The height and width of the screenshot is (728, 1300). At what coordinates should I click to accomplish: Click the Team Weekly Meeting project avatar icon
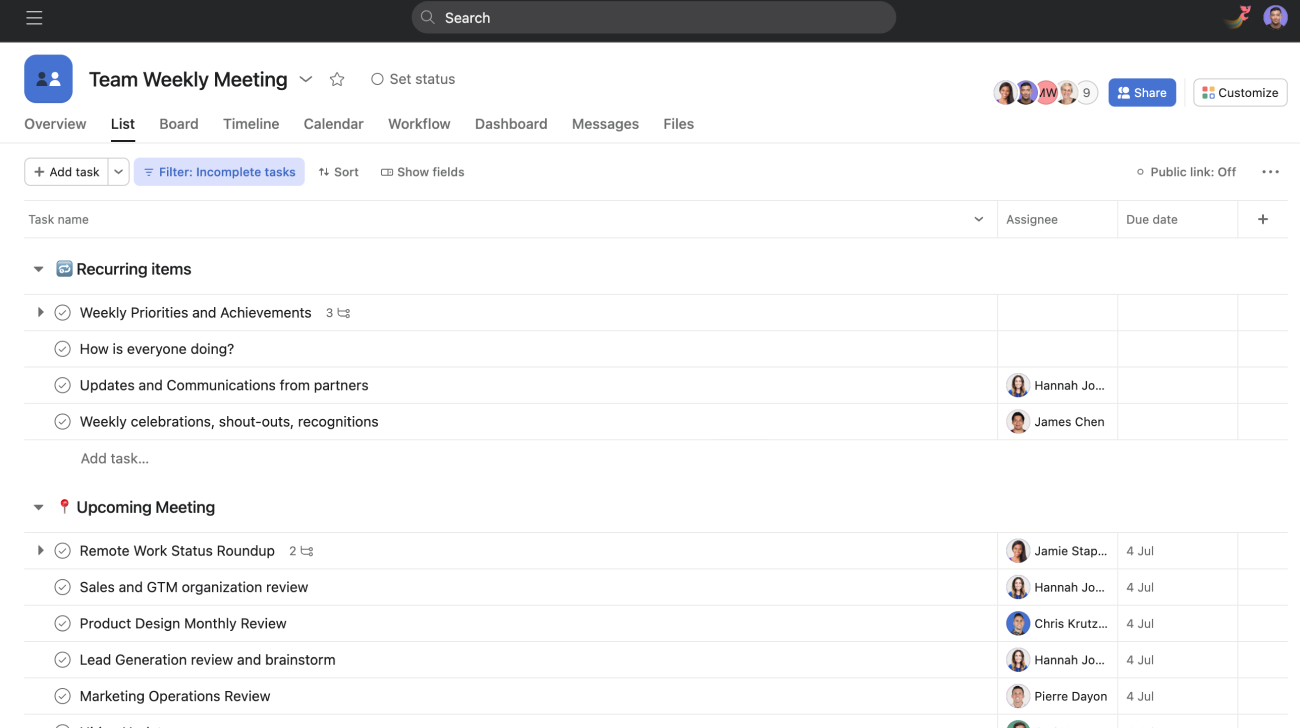point(48,78)
